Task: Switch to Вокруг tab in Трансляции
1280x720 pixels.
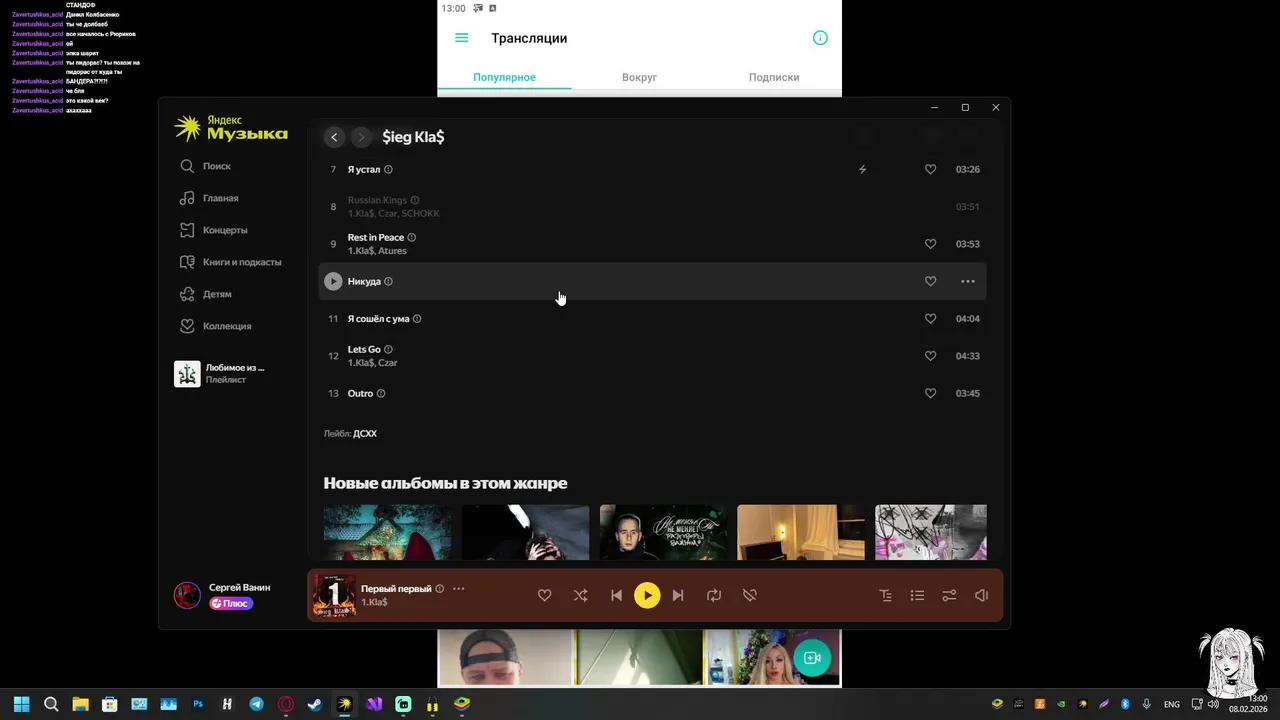Action: click(639, 77)
